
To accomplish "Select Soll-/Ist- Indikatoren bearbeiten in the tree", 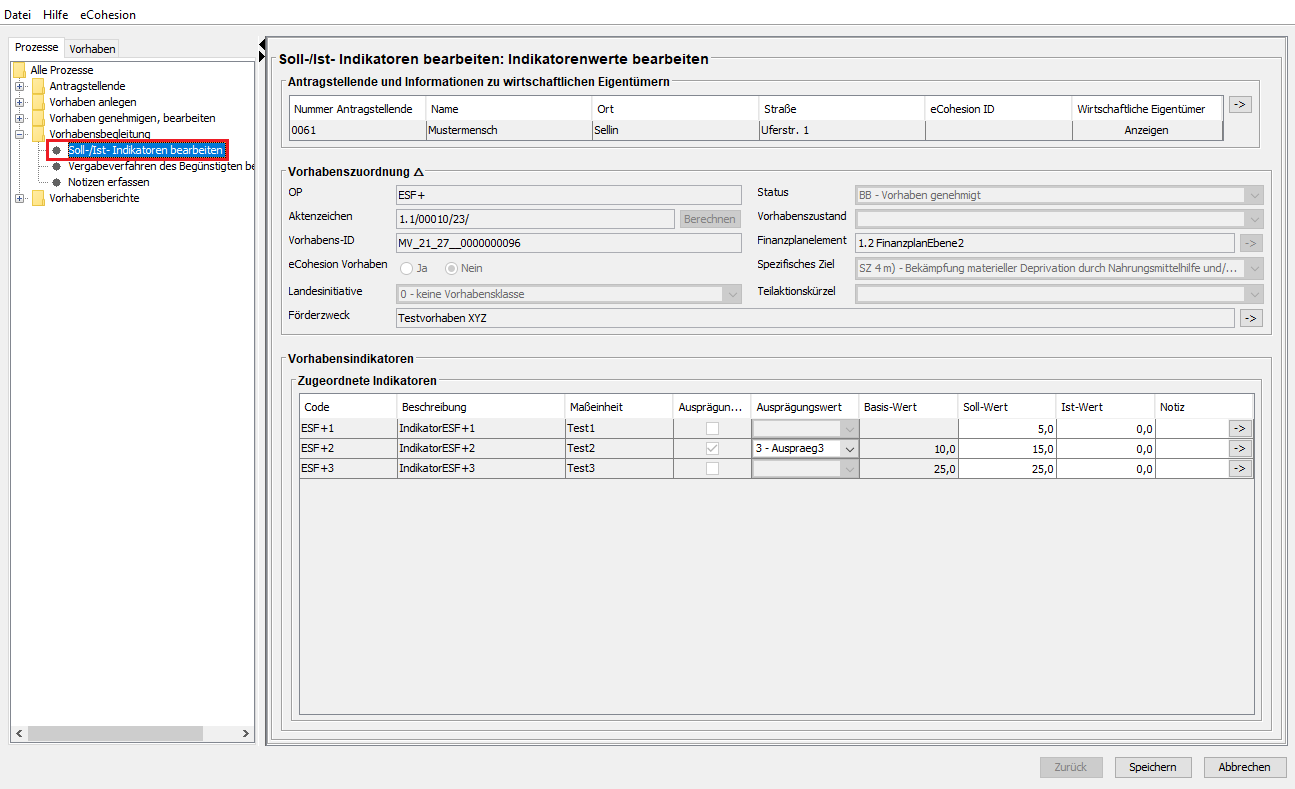I will [145, 150].
